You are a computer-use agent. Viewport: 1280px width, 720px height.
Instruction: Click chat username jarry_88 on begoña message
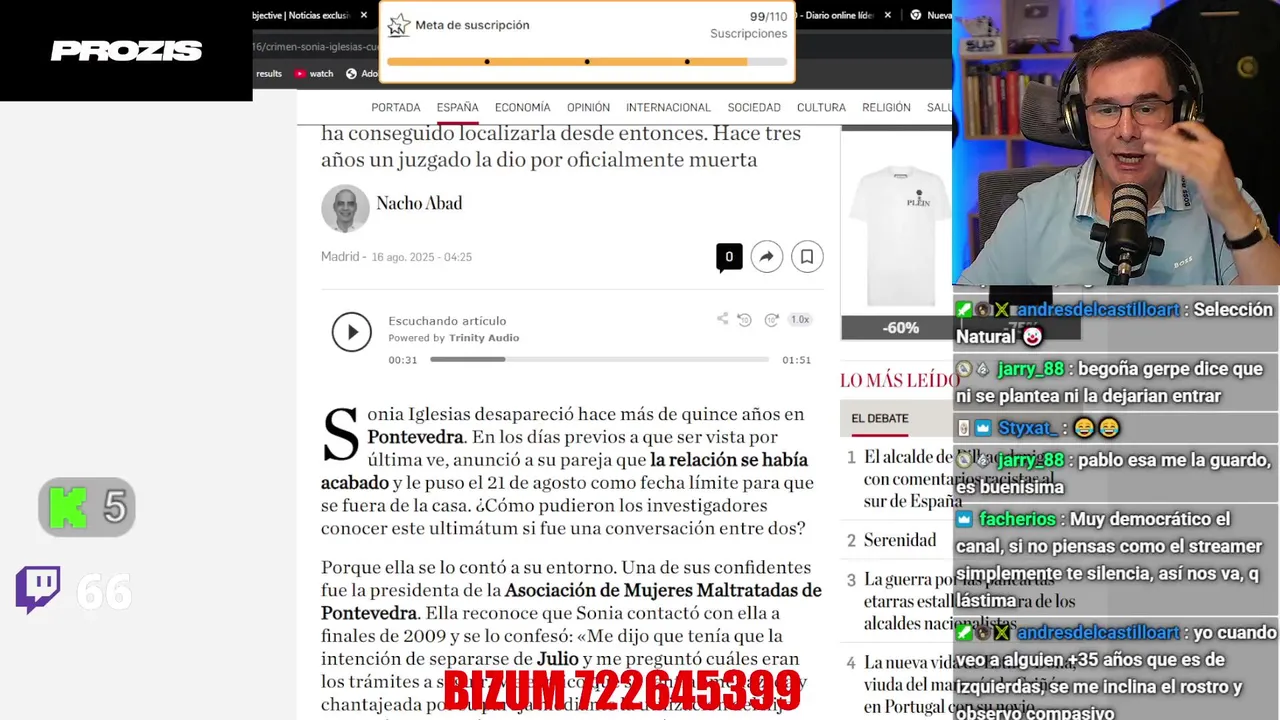(1031, 369)
